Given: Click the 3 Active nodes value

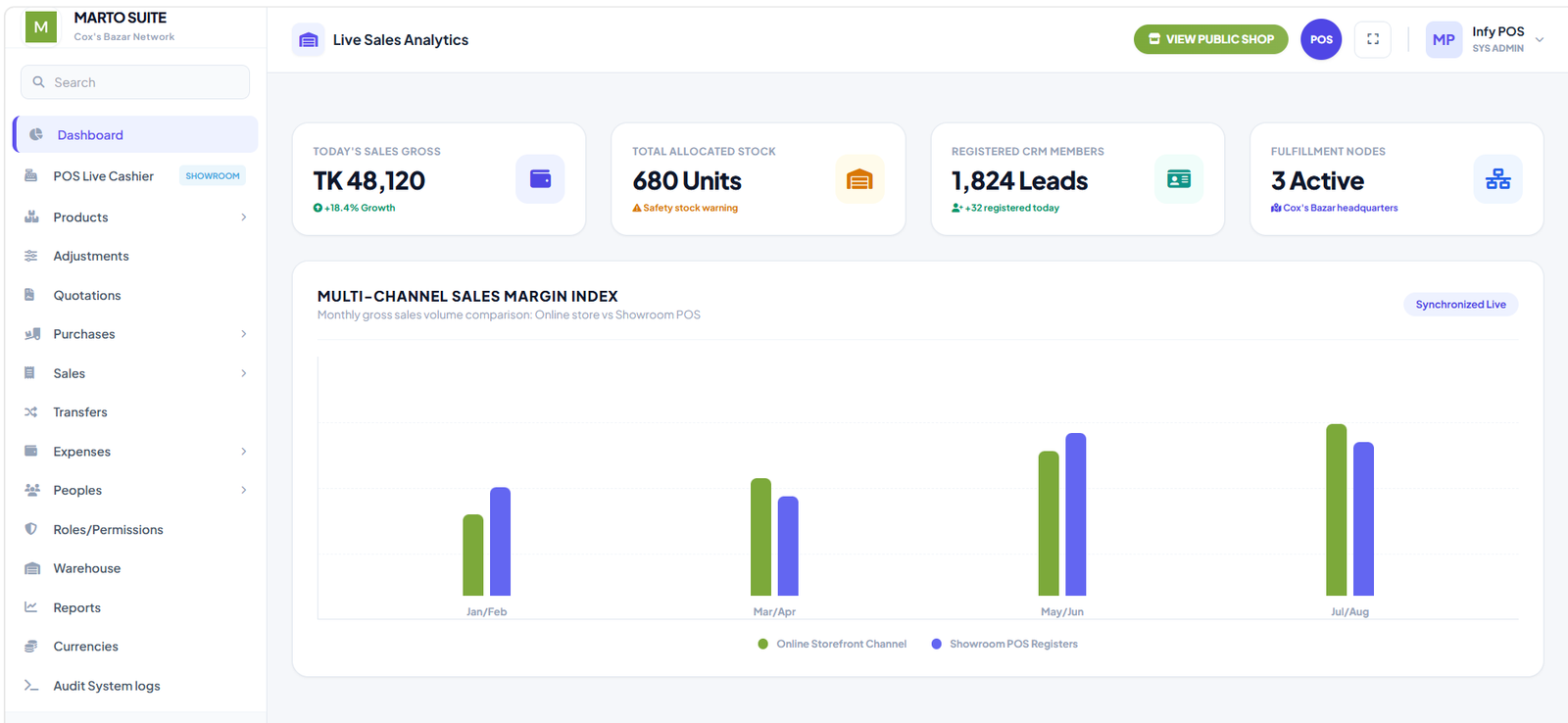Looking at the screenshot, I should pyautogui.click(x=1318, y=181).
